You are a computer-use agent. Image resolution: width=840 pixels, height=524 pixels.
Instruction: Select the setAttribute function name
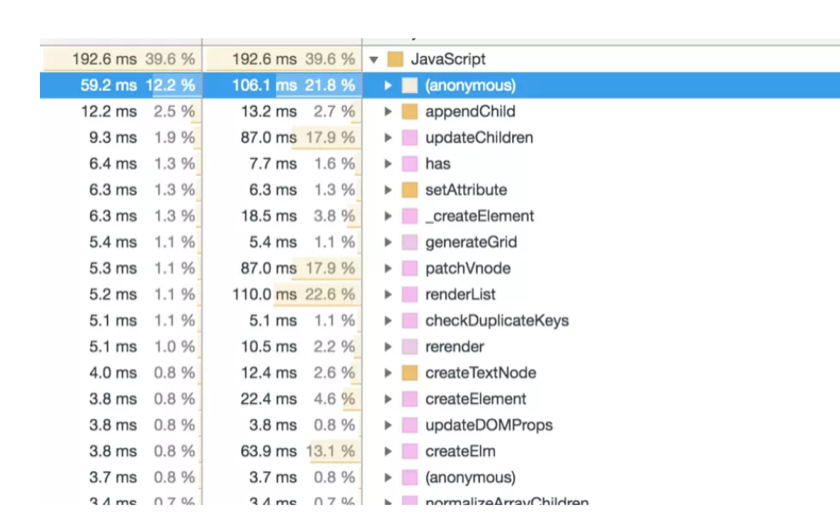pos(466,190)
